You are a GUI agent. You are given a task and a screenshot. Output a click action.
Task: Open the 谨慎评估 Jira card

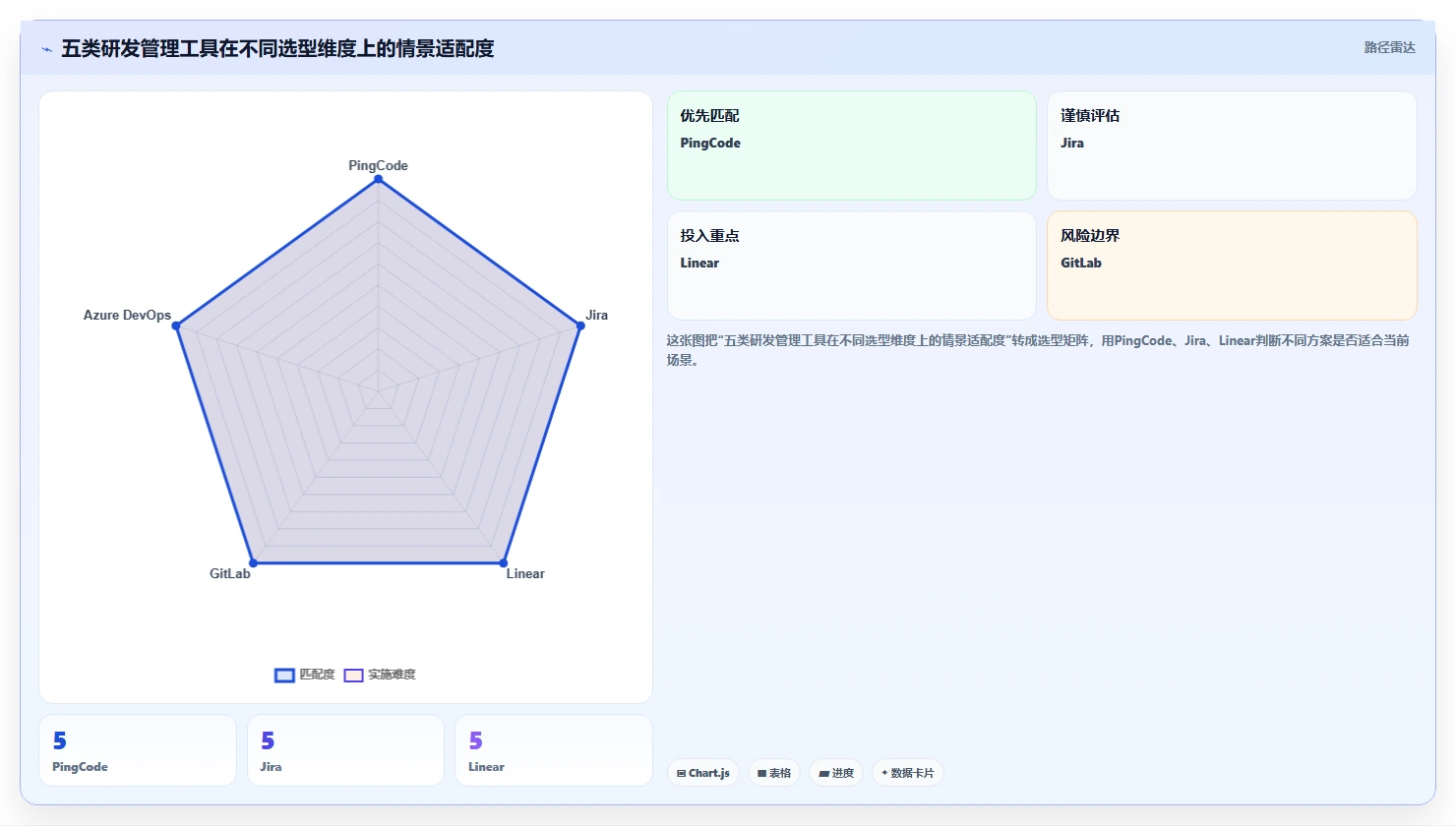point(1232,146)
